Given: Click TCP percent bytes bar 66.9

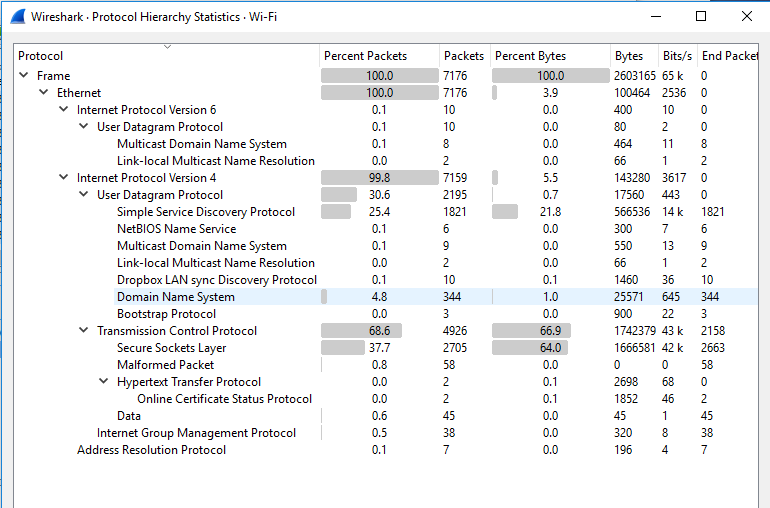Looking at the screenshot, I should coord(531,331).
